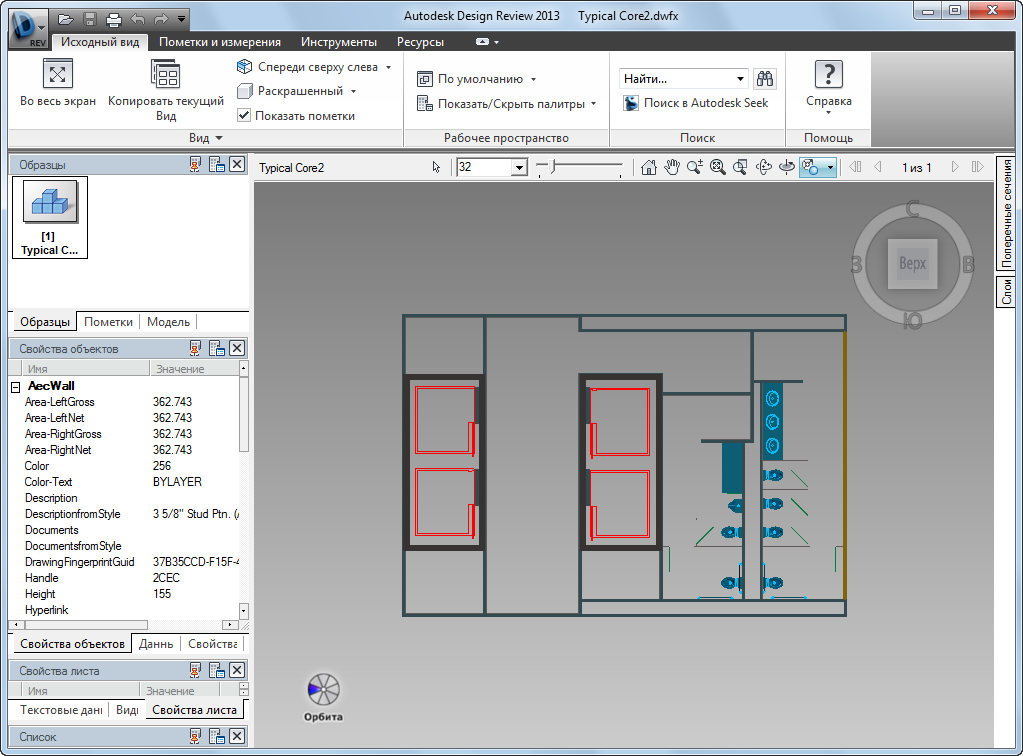1023x756 pixels.
Task: Click Поиск в Autodesk Seek
Action: pyautogui.click(x=696, y=103)
